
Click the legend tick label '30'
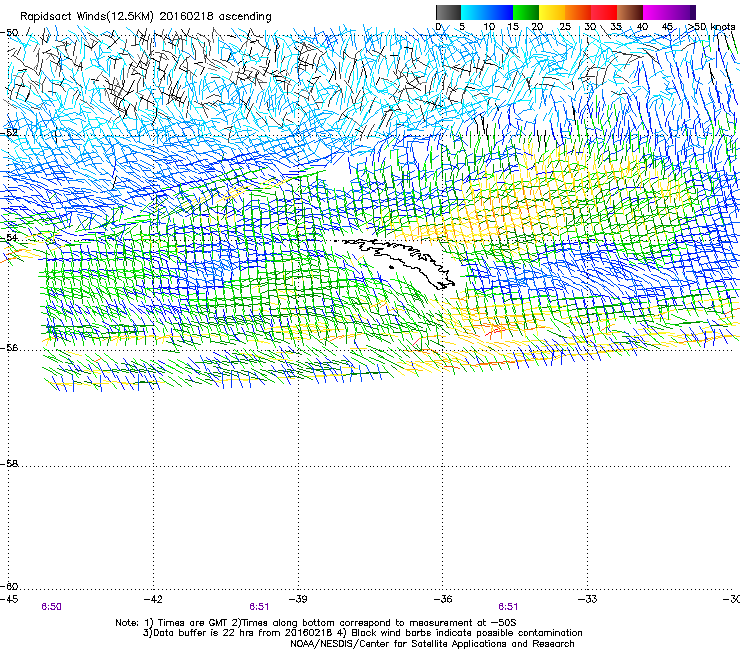click(590, 27)
